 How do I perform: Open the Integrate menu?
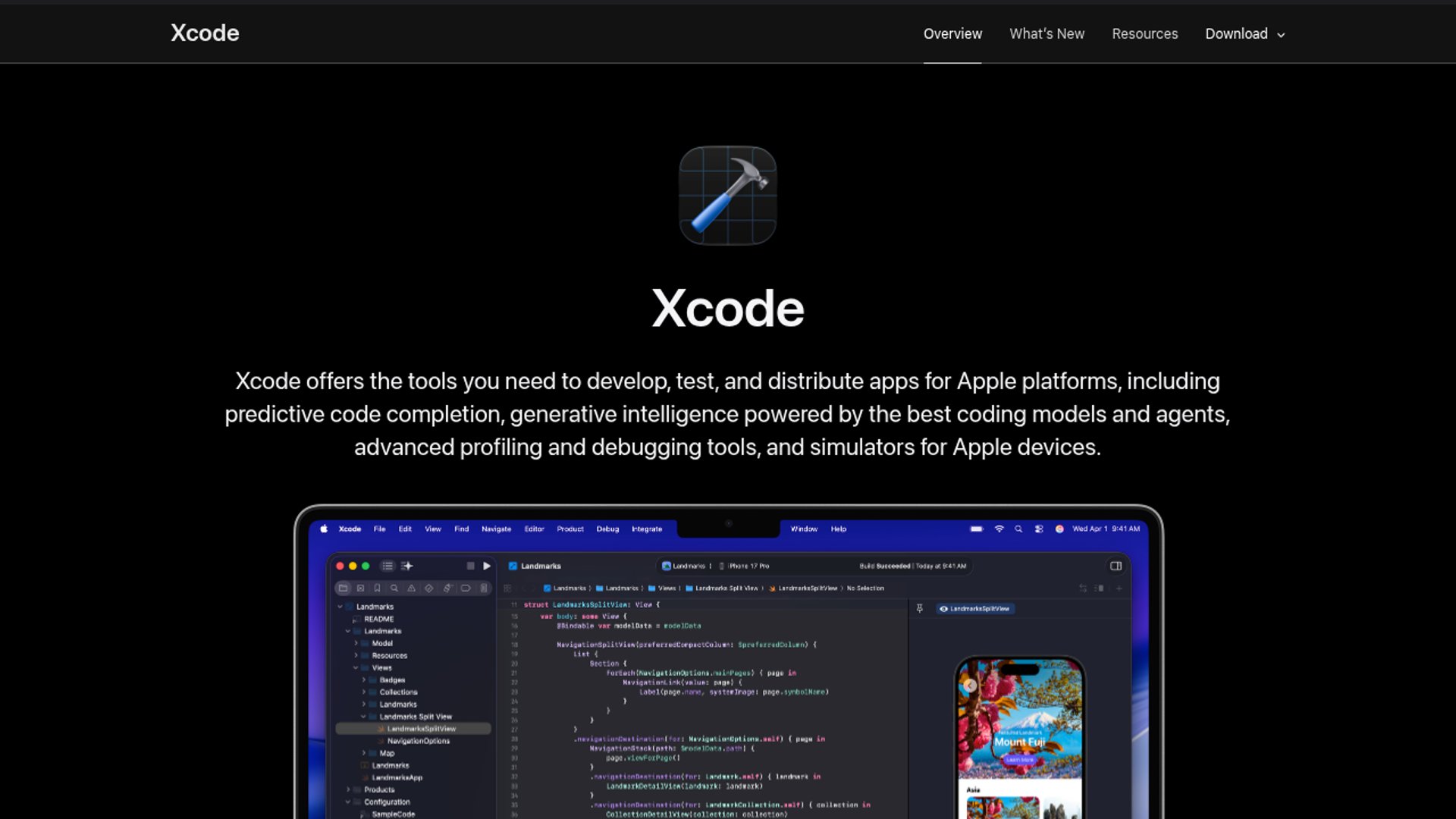click(x=647, y=529)
